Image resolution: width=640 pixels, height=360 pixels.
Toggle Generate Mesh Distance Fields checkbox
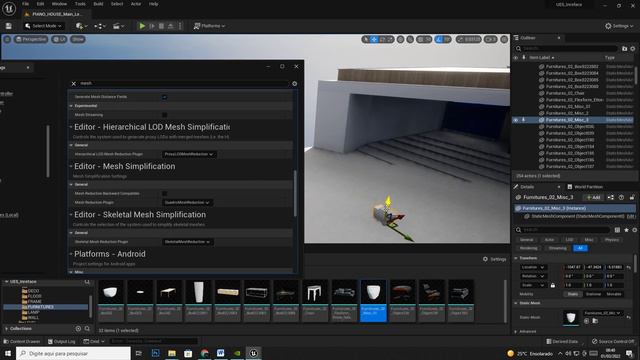pyautogui.click(x=164, y=97)
